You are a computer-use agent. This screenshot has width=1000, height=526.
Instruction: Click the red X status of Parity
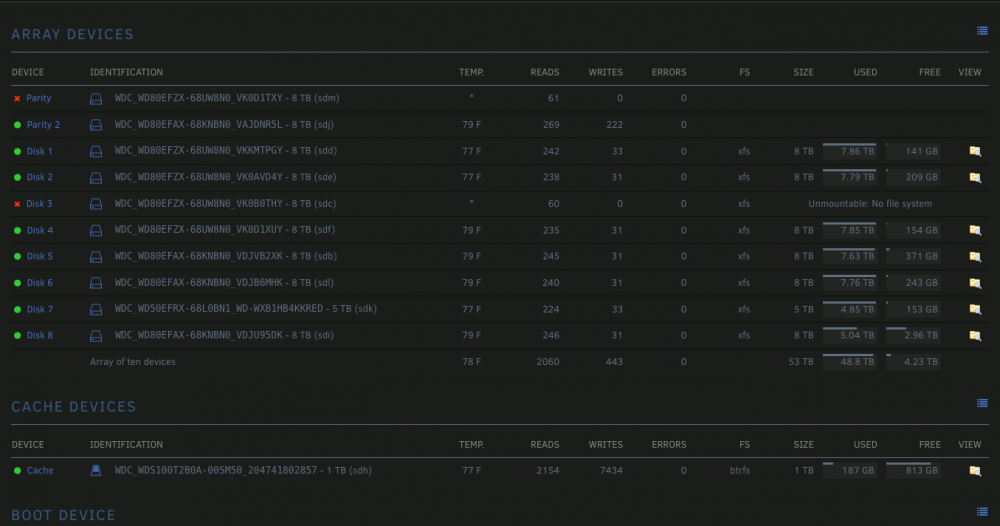tap(17, 99)
